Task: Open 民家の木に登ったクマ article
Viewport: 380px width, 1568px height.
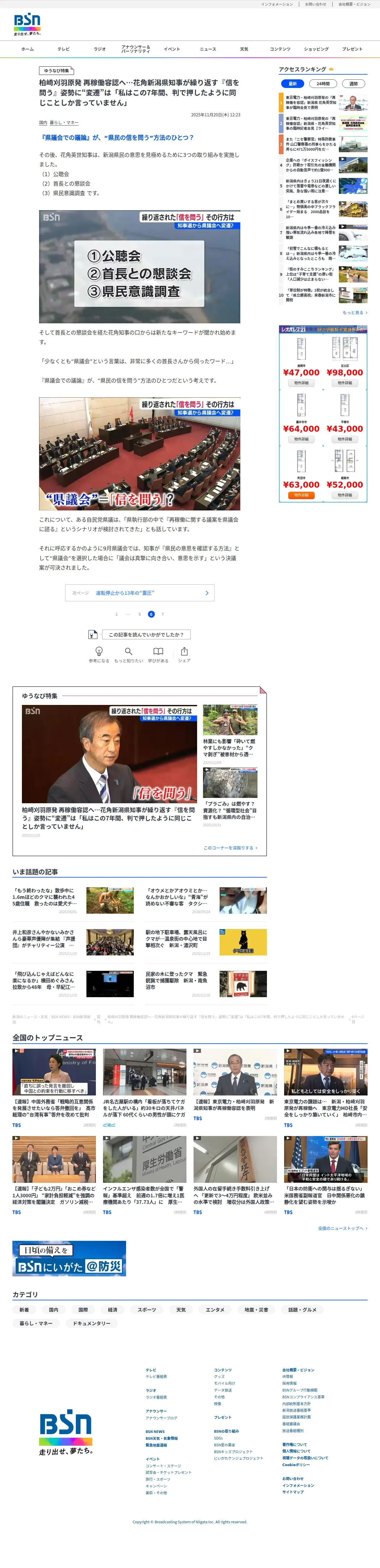Action: click(206, 984)
